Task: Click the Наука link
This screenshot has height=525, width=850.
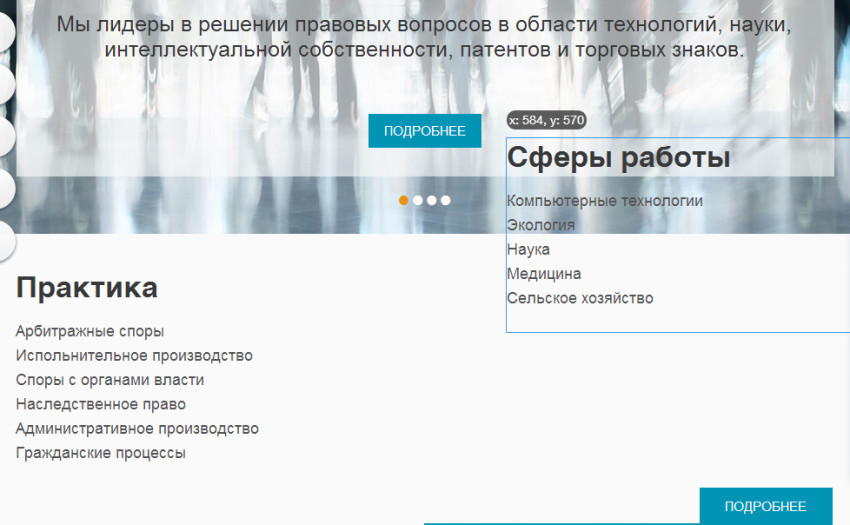Action: click(x=528, y=249)
